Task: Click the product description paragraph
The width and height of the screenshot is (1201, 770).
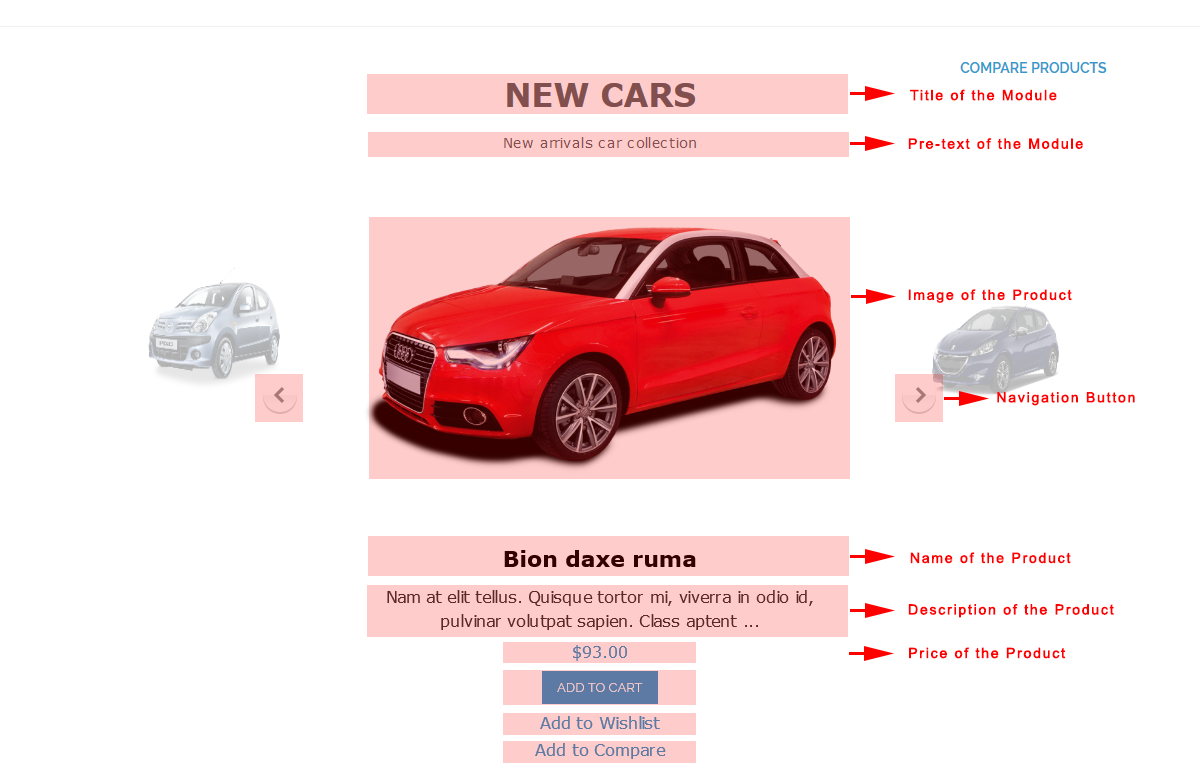Action: pos(600,610)
